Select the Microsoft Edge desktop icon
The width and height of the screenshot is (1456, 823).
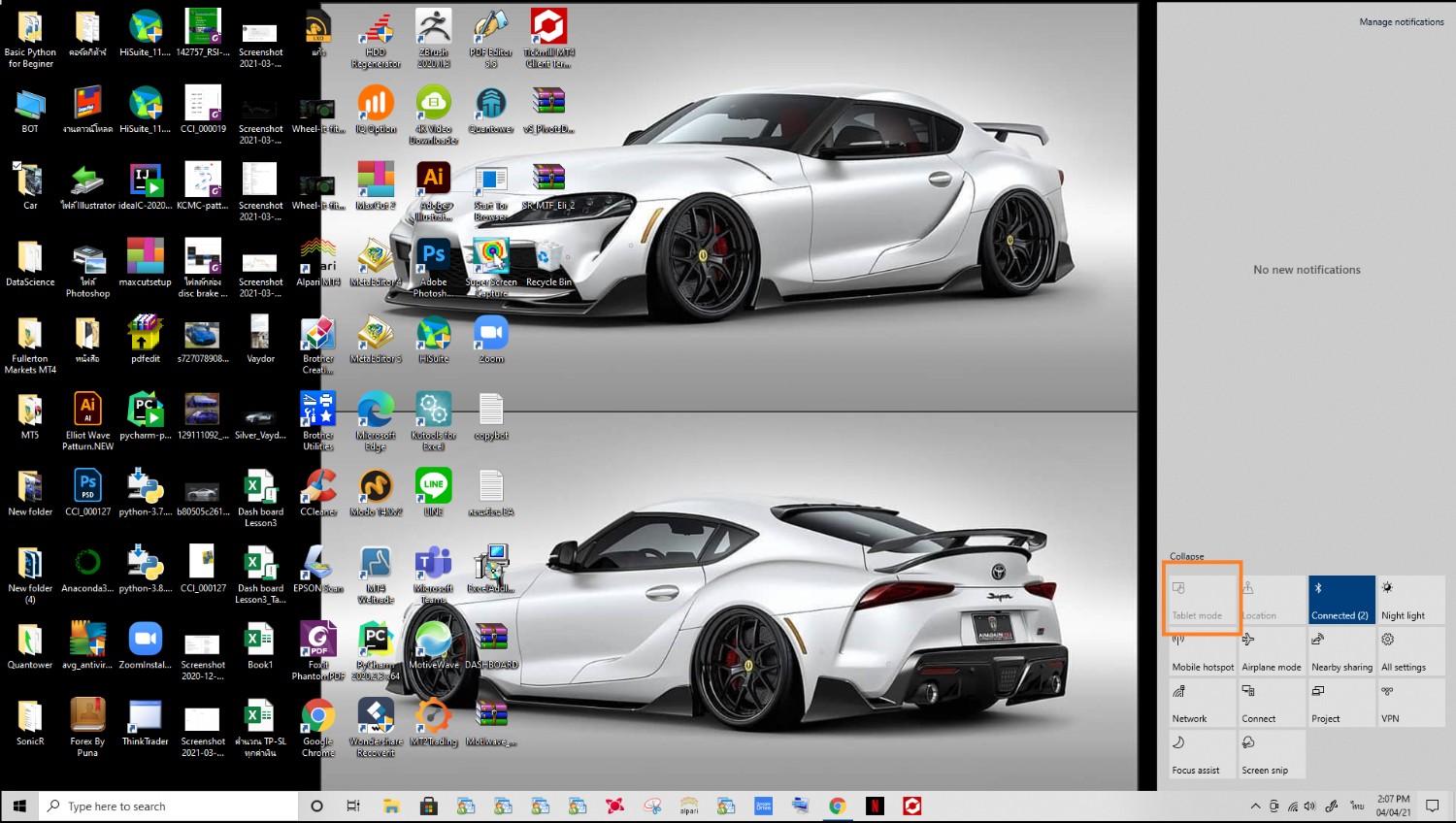point(376,420)
